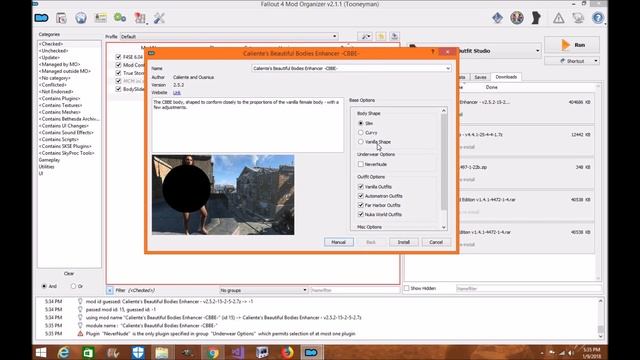This screenshot has width=640, height=360.
Task: Toggle the Show Hidden checkbox
Action: (x=407, y=288)
